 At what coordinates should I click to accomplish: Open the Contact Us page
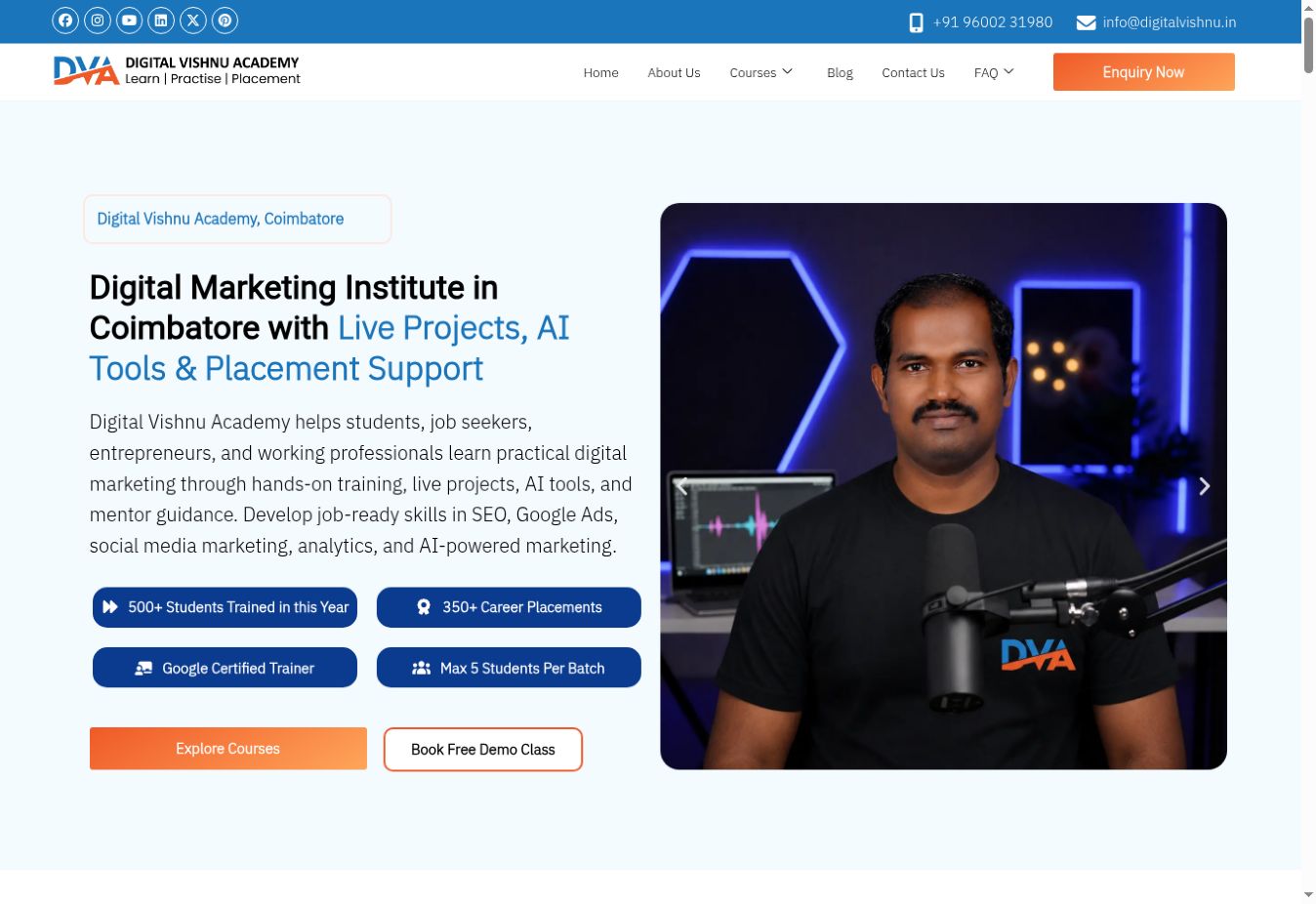(913, 73)
